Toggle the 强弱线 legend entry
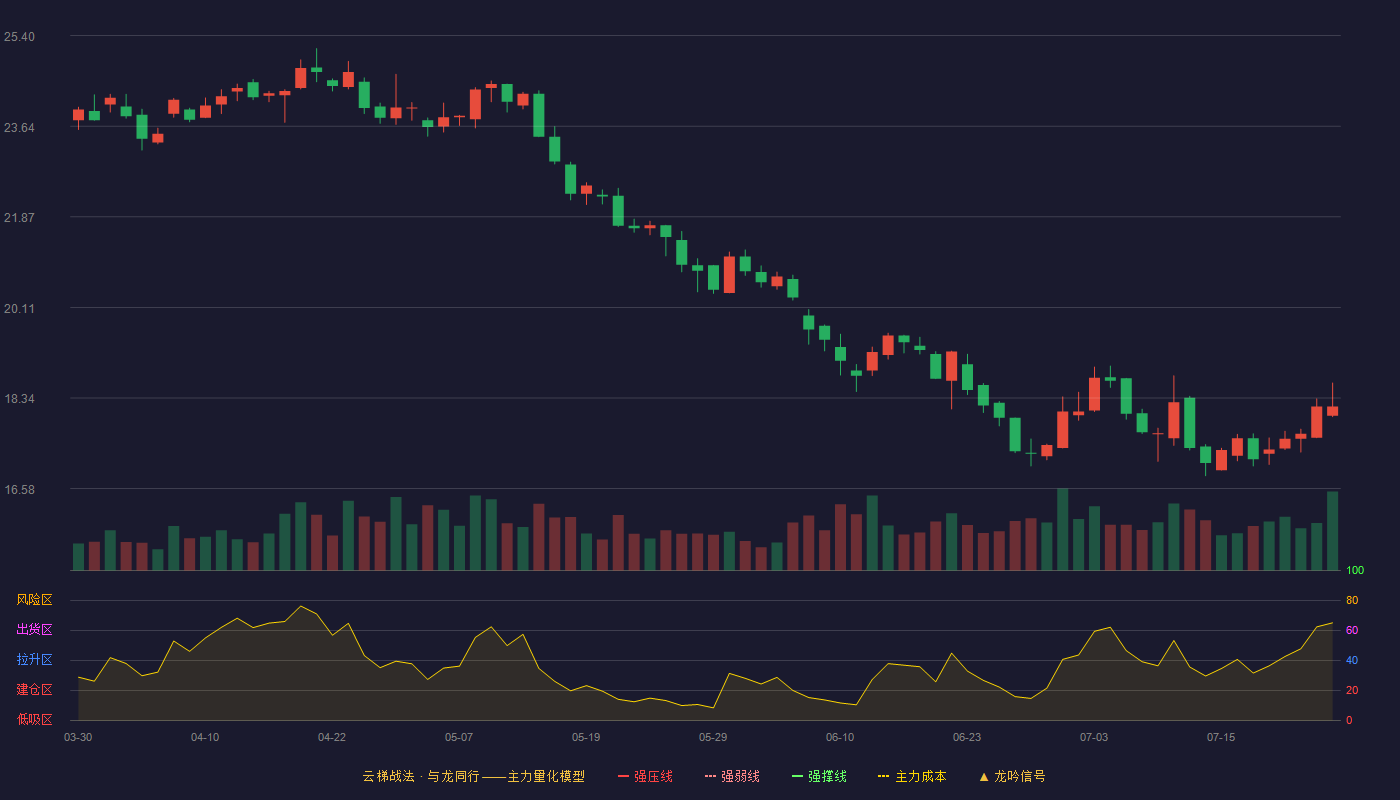This screenshot has width=1400, height=800. tap(732, 776)
